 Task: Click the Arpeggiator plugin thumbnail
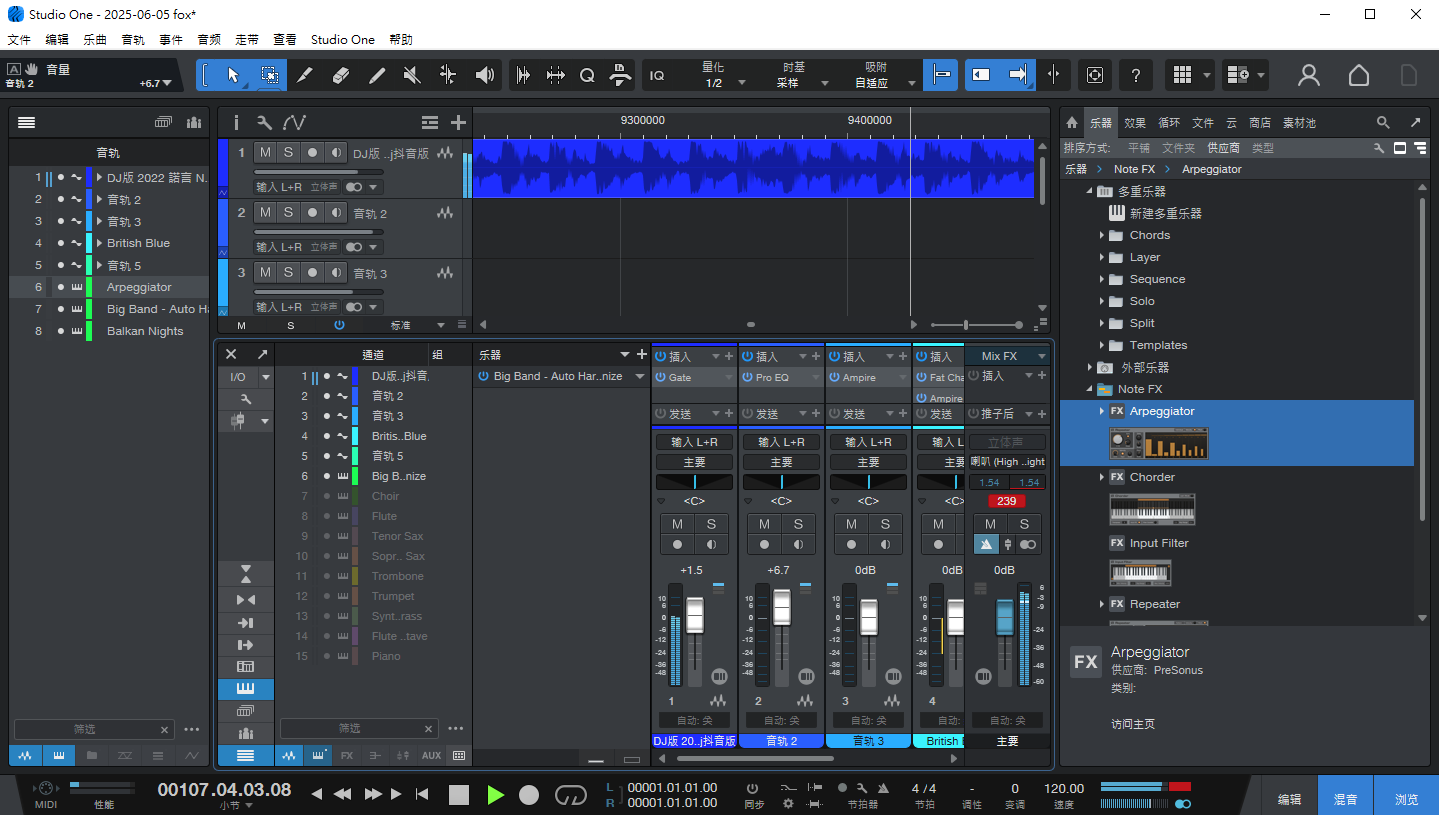point(1159,444)
